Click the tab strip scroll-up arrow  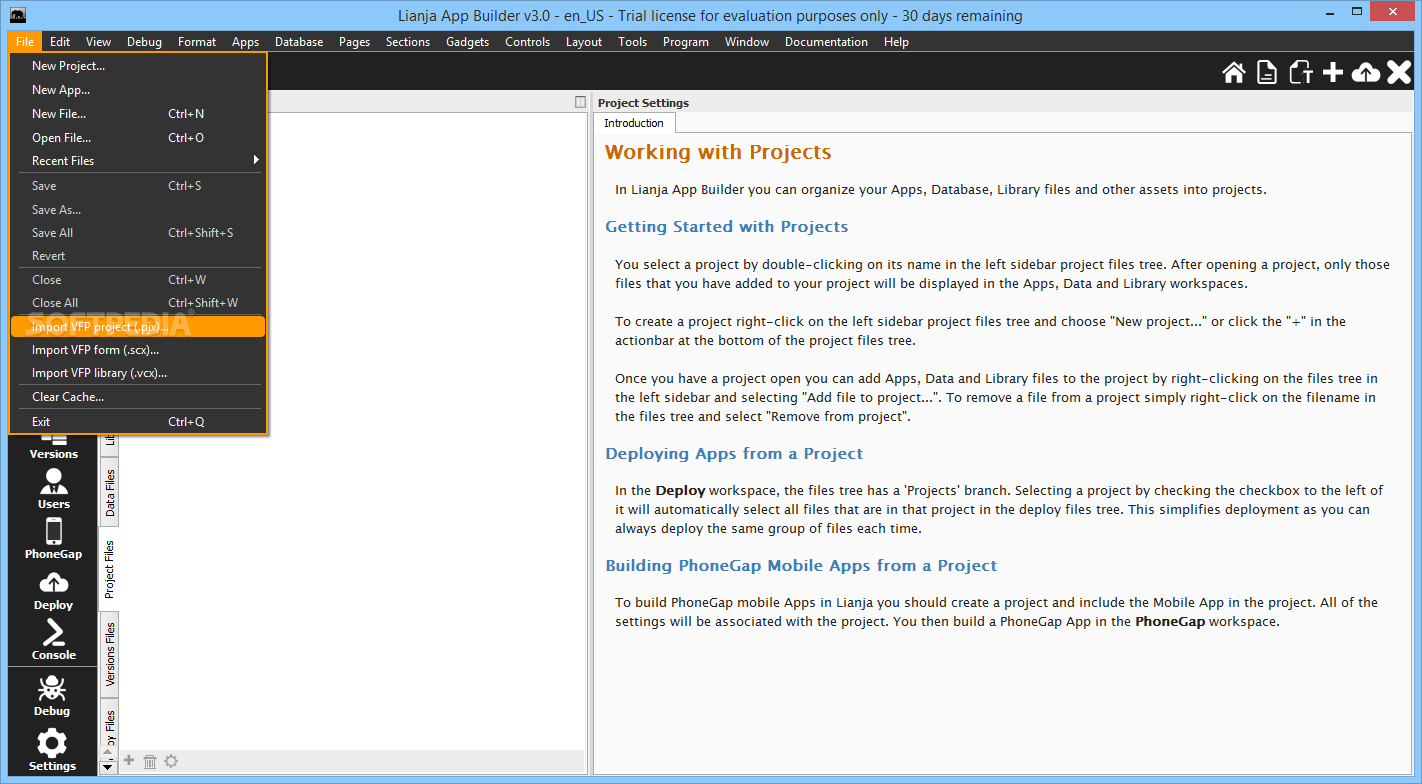(108, 753)
